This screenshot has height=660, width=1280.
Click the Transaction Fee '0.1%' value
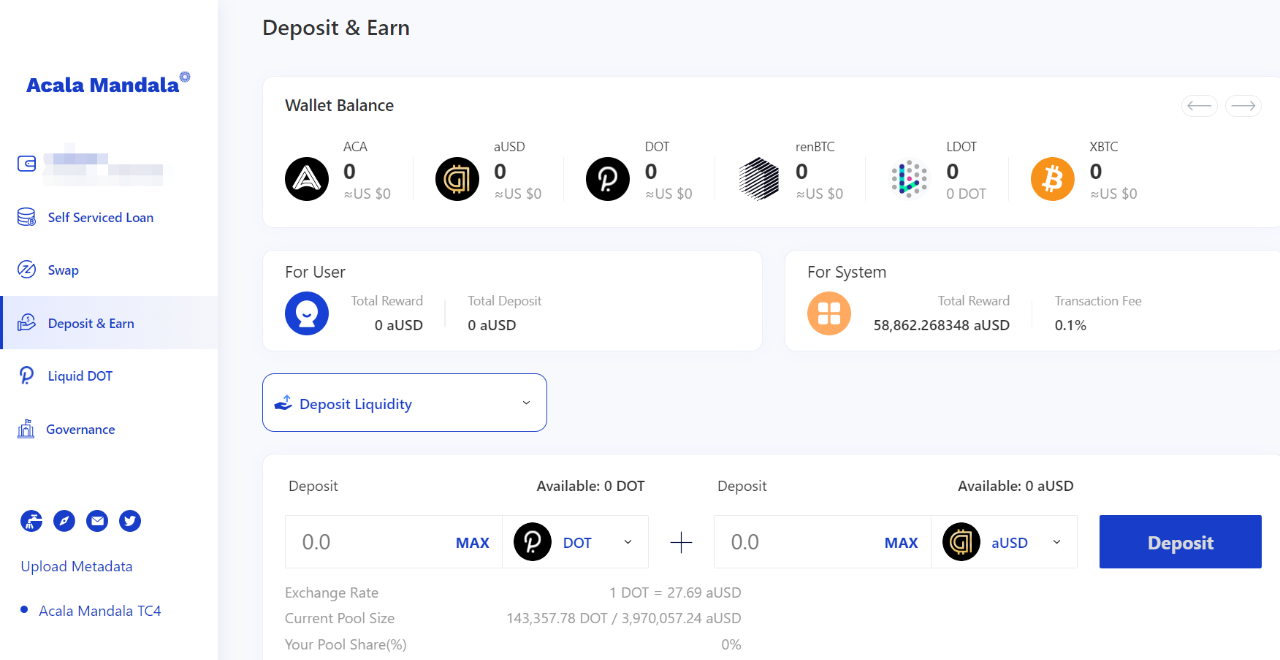click(1070, 325)
